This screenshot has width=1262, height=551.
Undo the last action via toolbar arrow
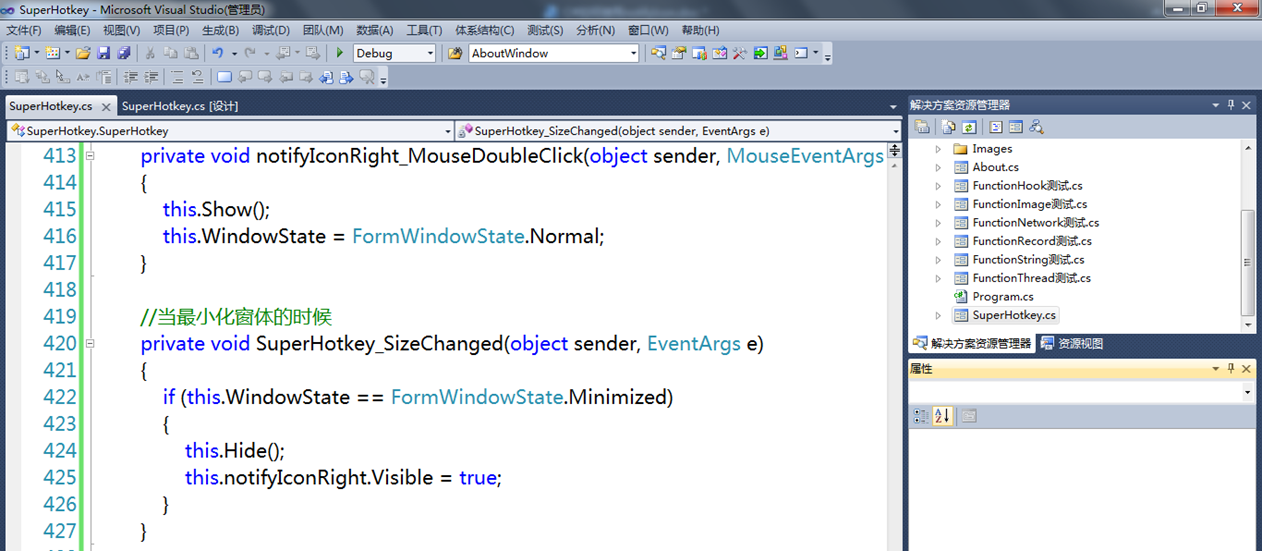pos(218,53)
